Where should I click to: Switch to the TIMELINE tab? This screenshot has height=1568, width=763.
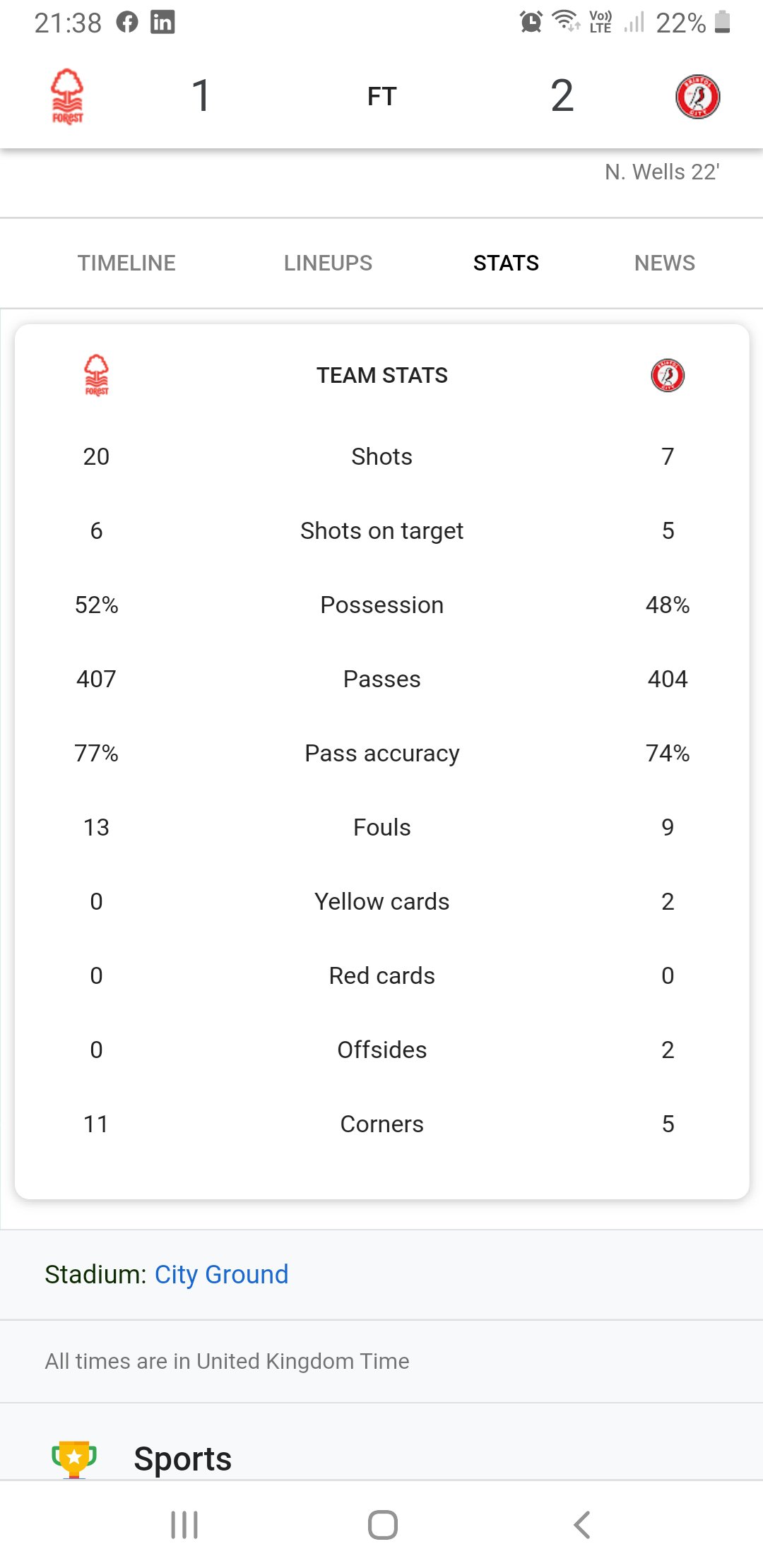pos(126,263)
